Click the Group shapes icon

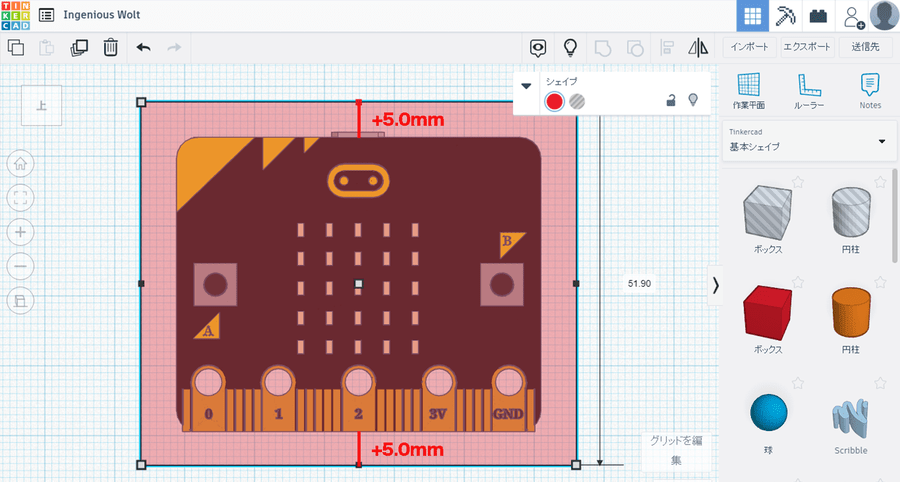602,48
